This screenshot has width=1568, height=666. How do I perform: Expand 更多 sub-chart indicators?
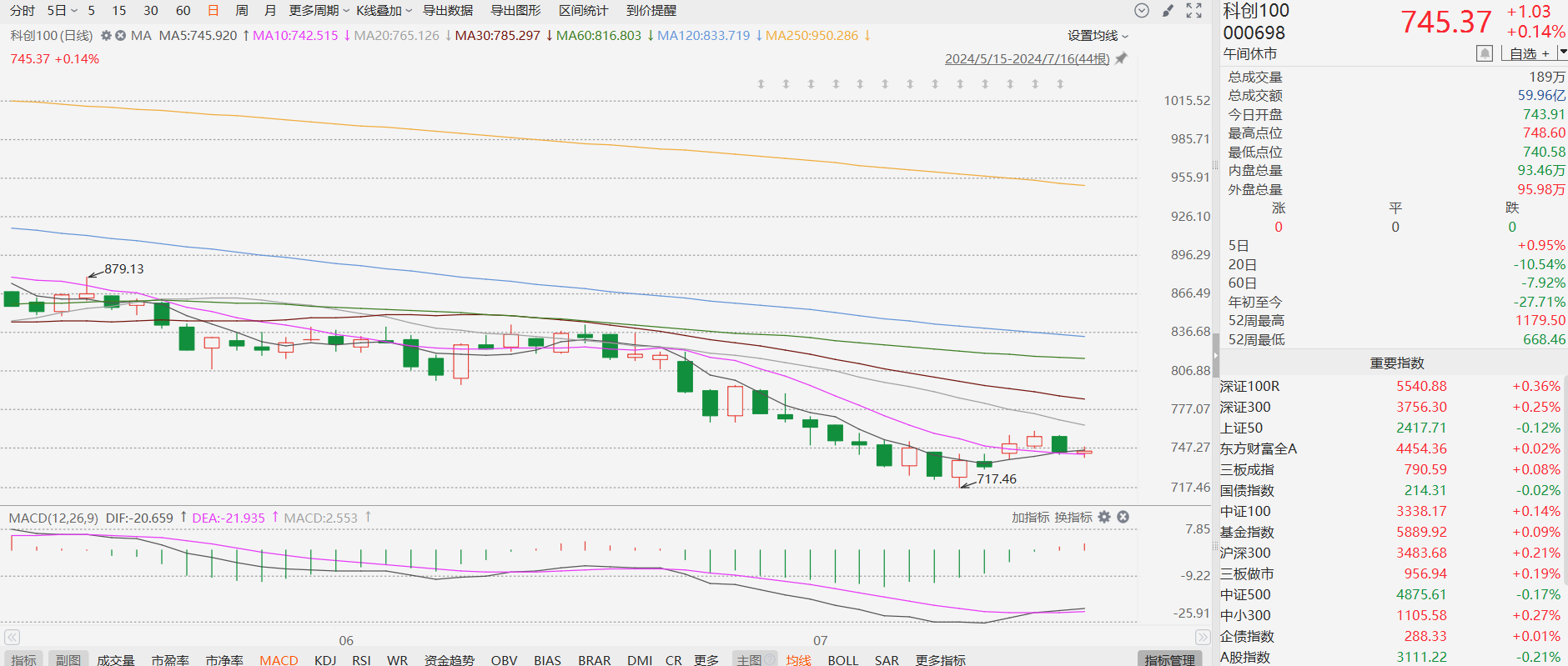[x=706, y=659]
